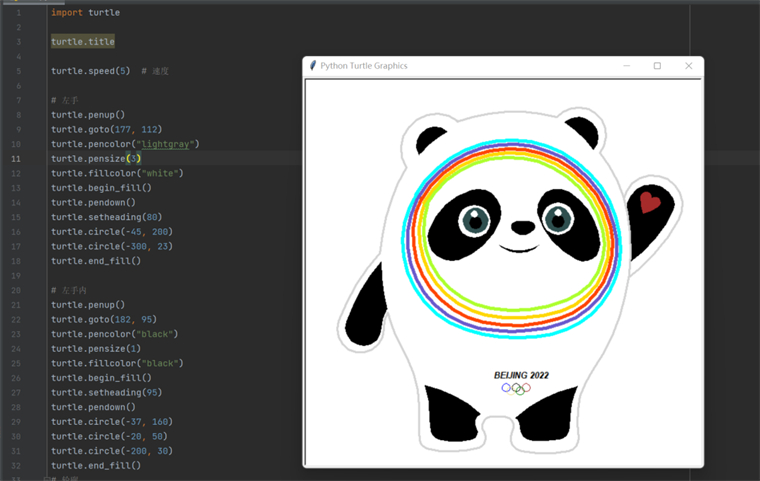Click the highlighted 'turtle.title' code

tap(83, 42)
